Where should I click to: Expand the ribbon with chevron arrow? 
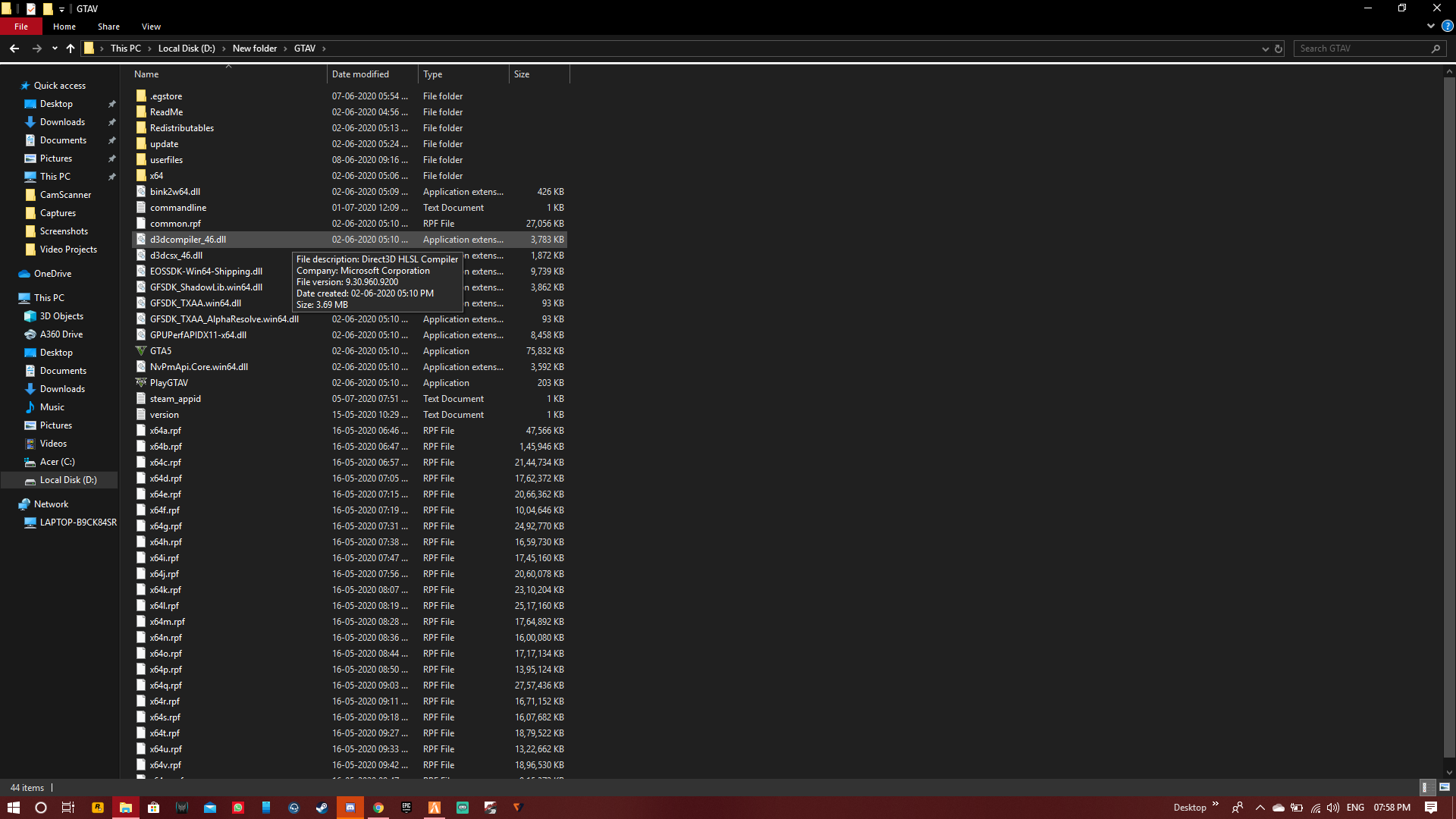coord(1430,26)
